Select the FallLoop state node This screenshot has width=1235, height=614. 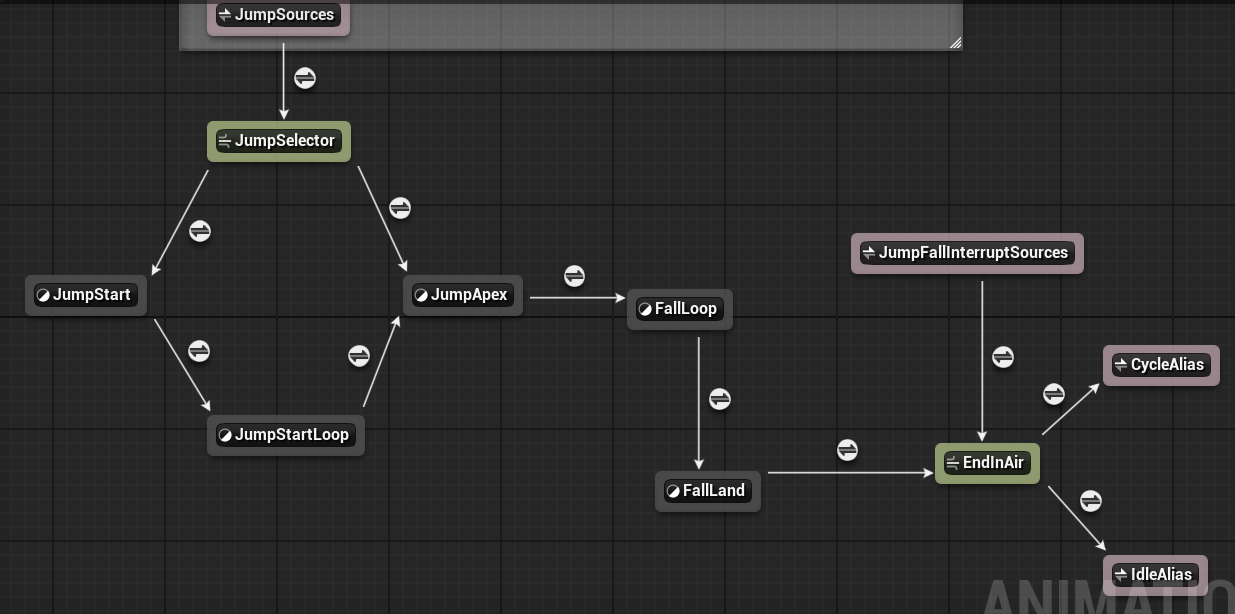tap(680, 309)
